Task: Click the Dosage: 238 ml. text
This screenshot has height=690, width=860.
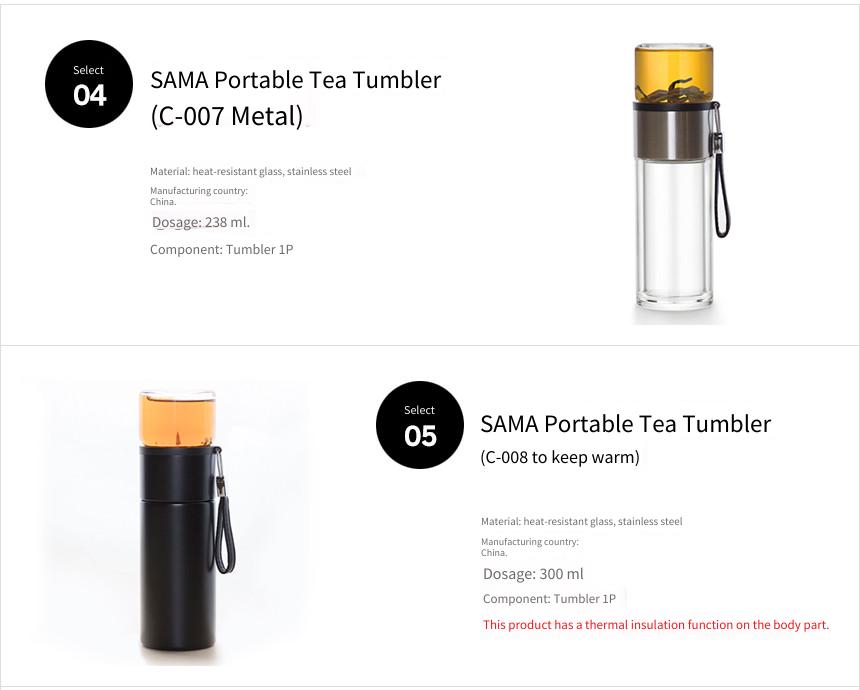Action: click(201, 222)
